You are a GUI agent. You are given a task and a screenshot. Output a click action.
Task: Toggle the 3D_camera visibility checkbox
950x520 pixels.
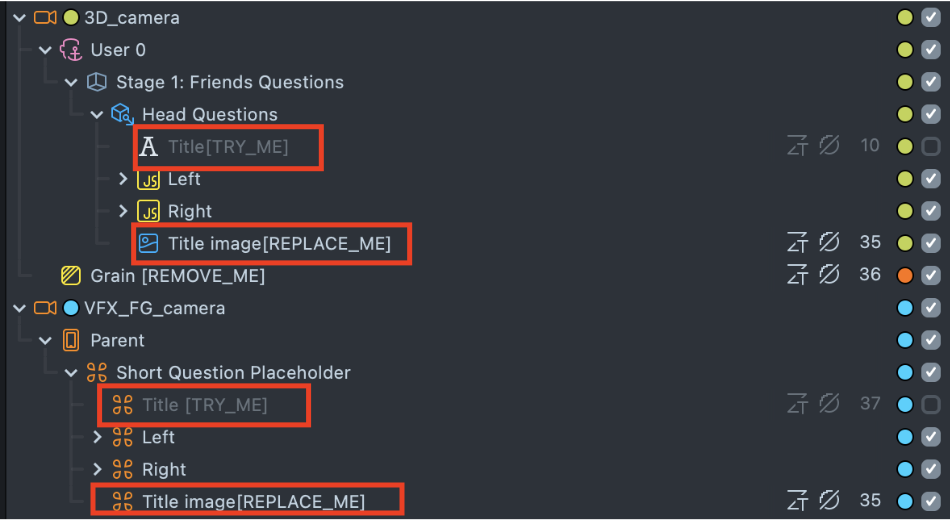coord(931,17)
